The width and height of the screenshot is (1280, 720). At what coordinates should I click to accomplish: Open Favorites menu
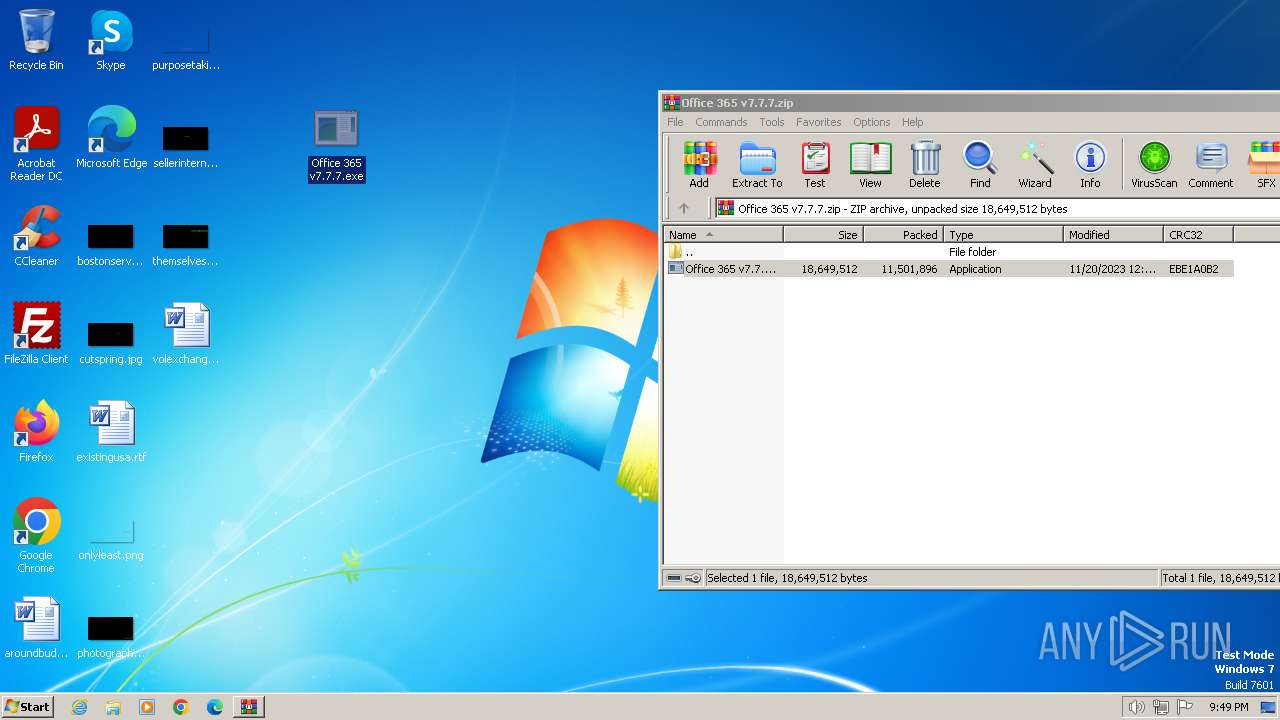(x=818, y=122)
